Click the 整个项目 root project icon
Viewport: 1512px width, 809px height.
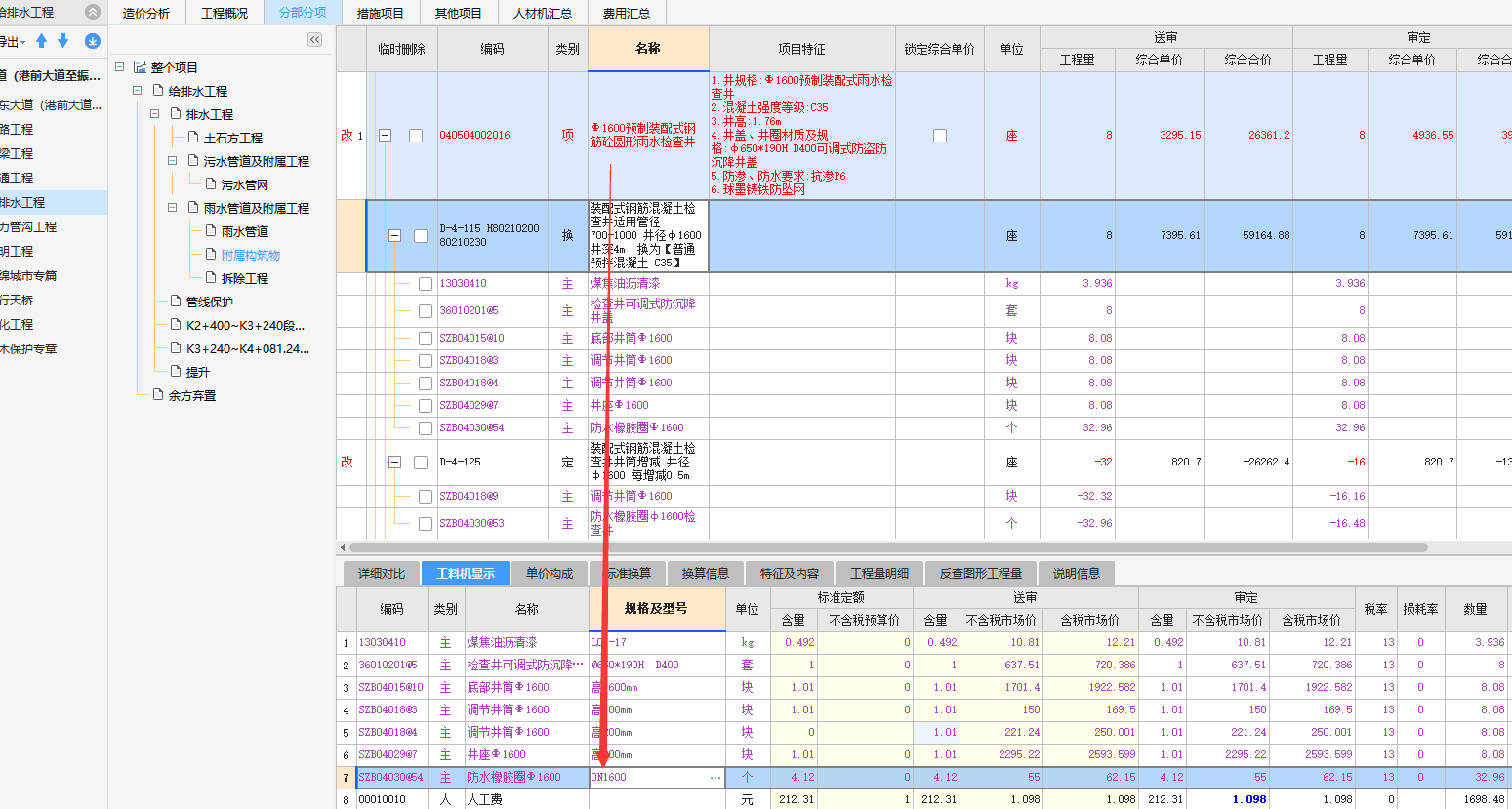point(140,67)
